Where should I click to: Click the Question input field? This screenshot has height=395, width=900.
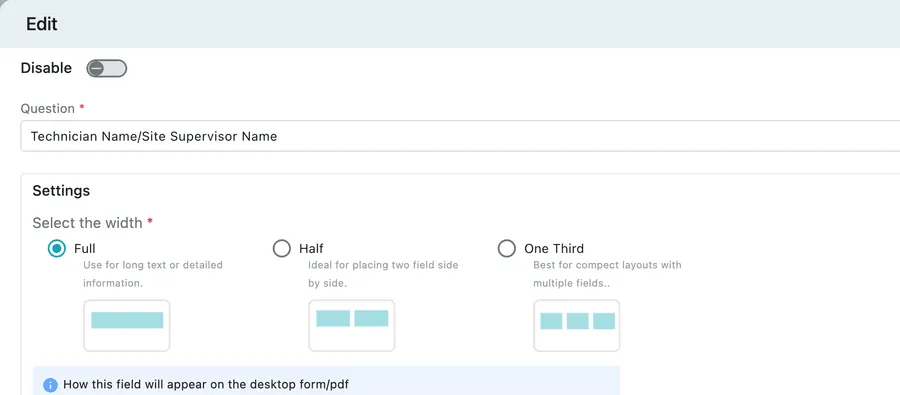pos(460,136)
